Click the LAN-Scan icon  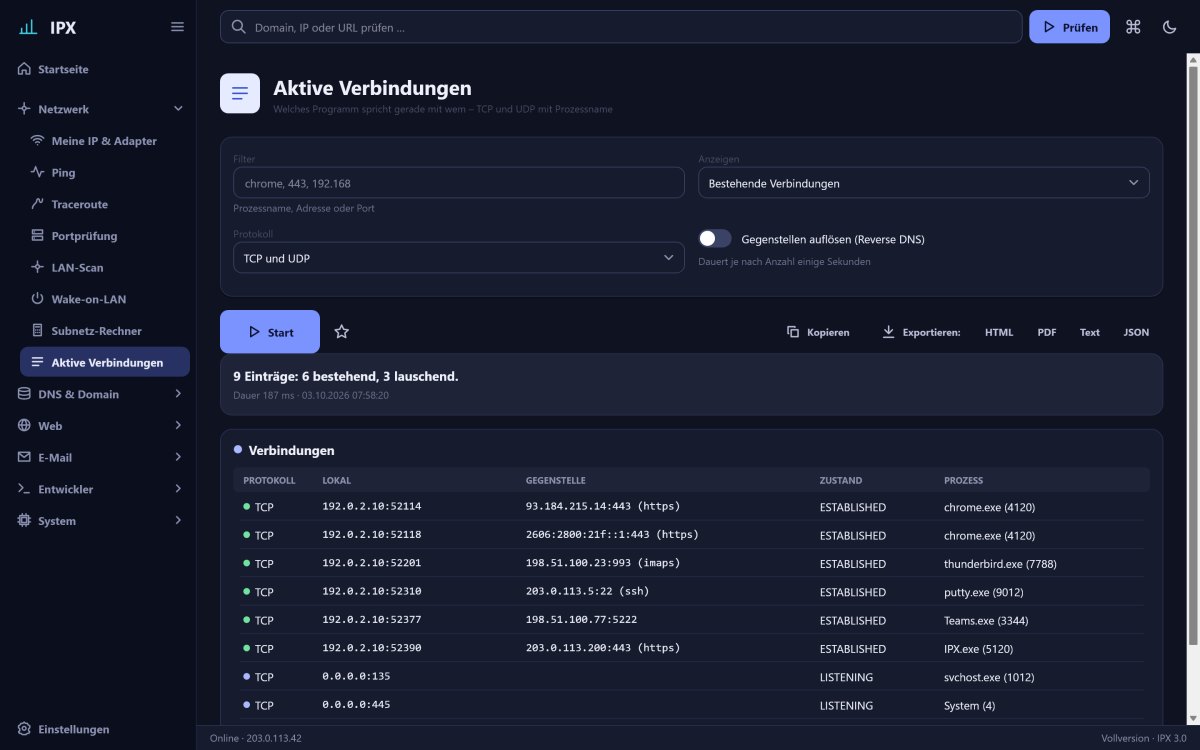pos(38,268)
